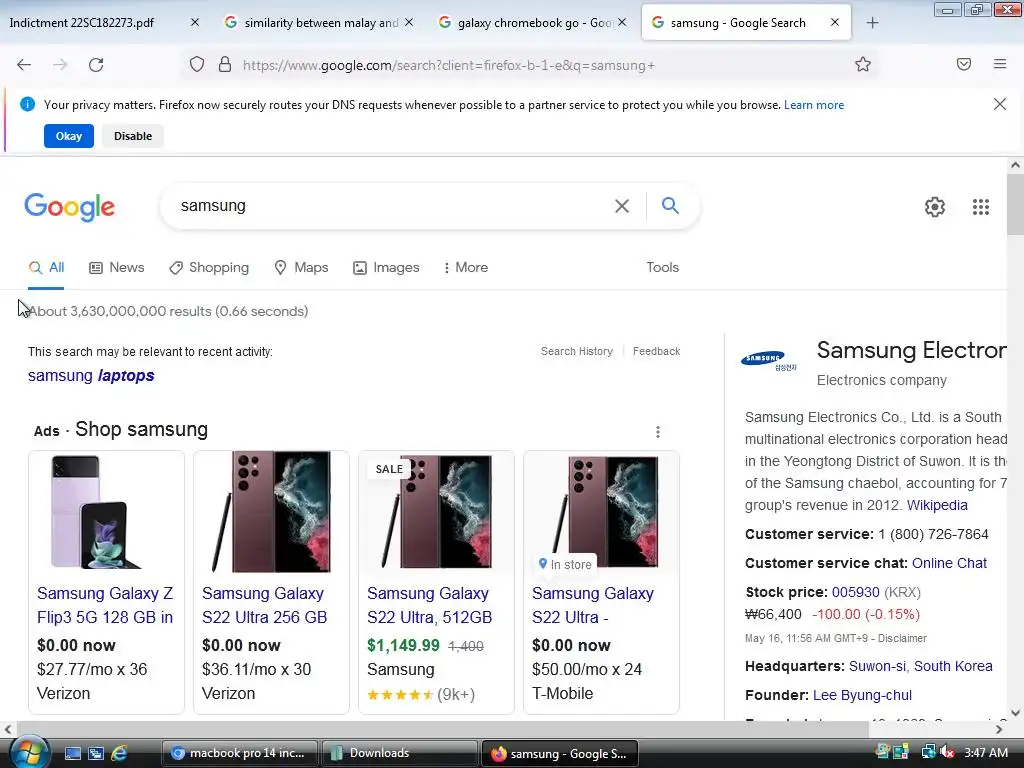The height and width of the screenshot is (768, 1024).
Task: Open the Wikipedia link in knowledge panel
Action: pos(937,505)
